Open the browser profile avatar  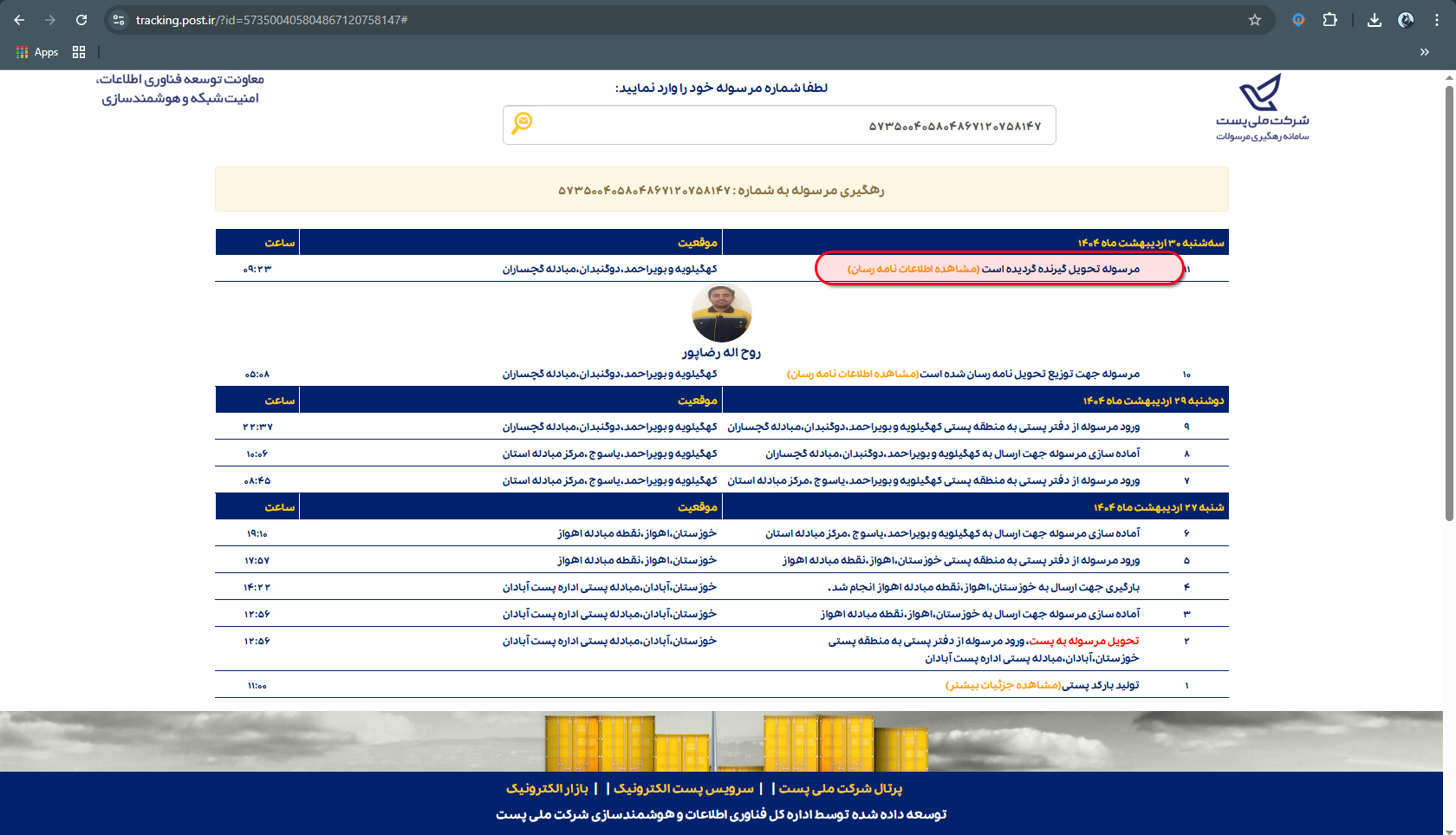pyautogui.click(x=1406, y=20)
